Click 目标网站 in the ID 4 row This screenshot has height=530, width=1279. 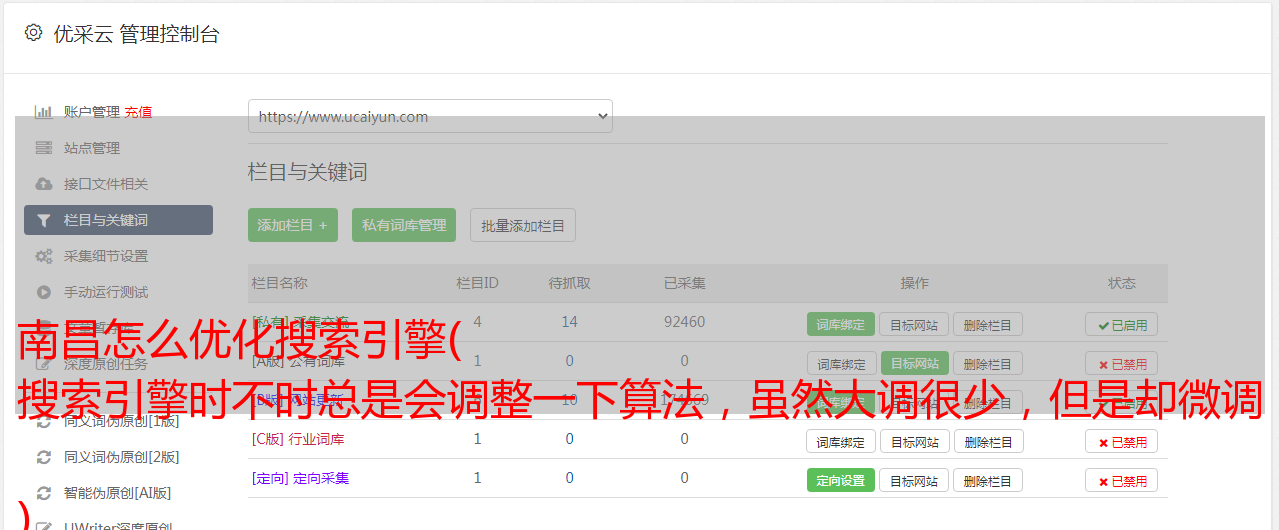[x=915, y=324]
